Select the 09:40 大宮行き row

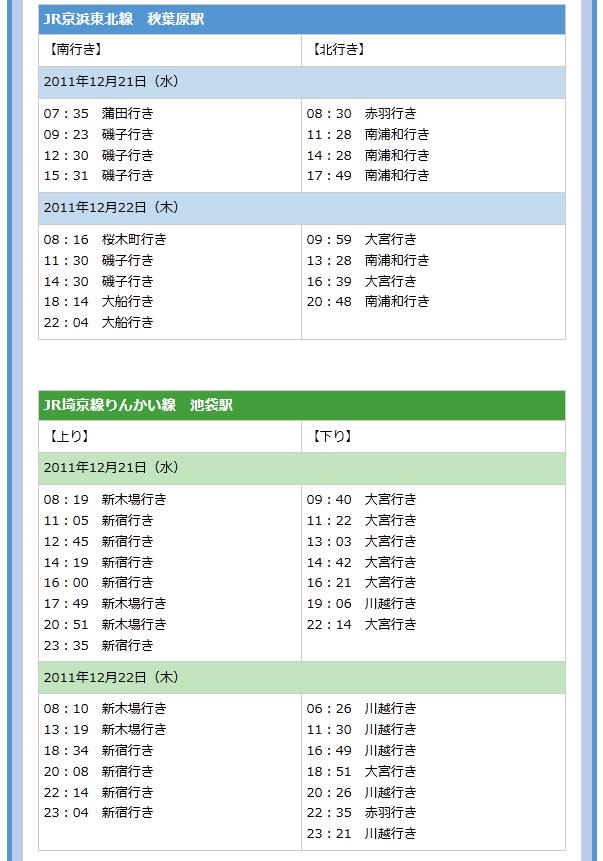pyautogui.click(x=362, y=500)
